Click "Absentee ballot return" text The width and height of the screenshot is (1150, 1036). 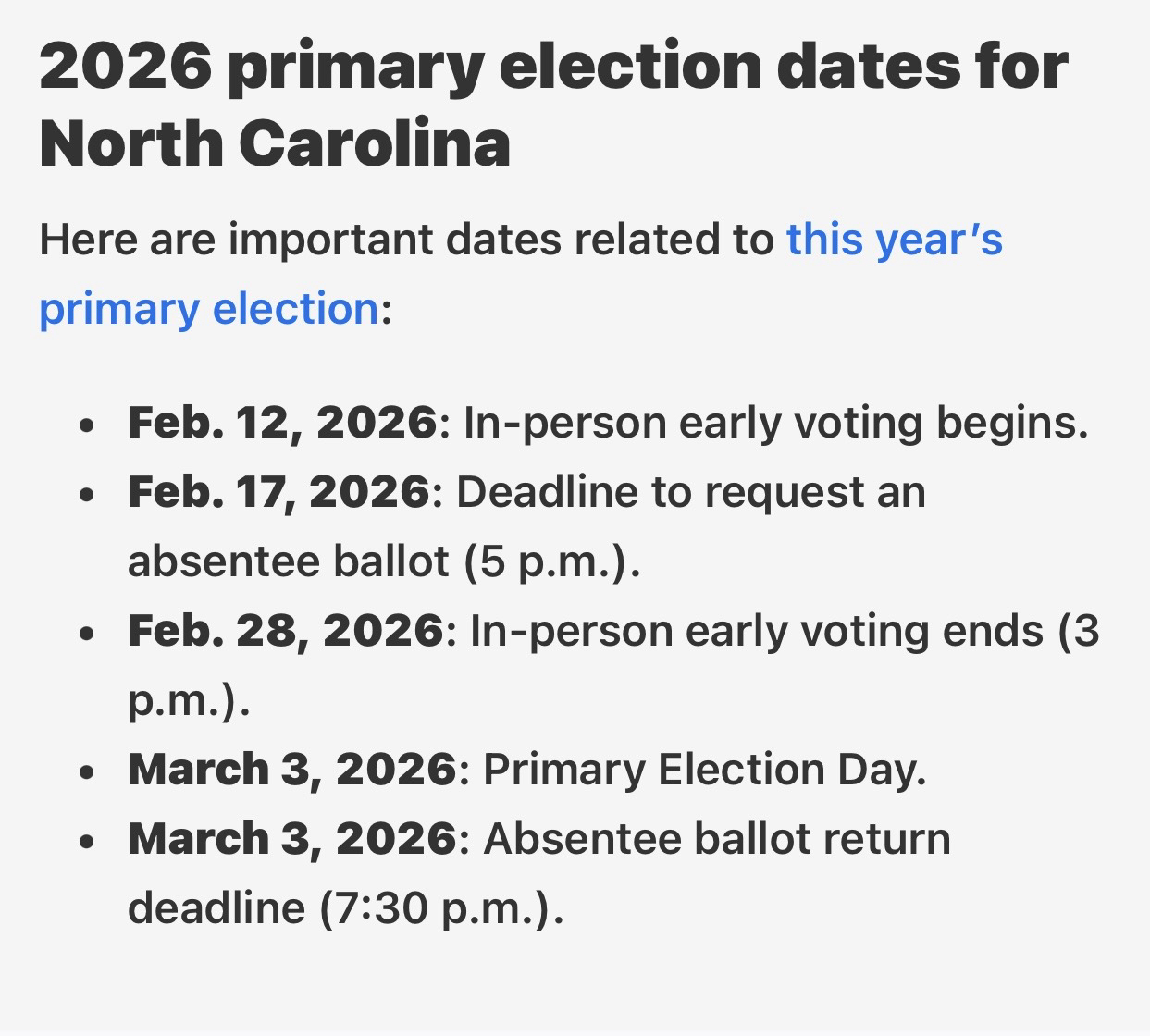pyautogui.click(x=717, y=839)
